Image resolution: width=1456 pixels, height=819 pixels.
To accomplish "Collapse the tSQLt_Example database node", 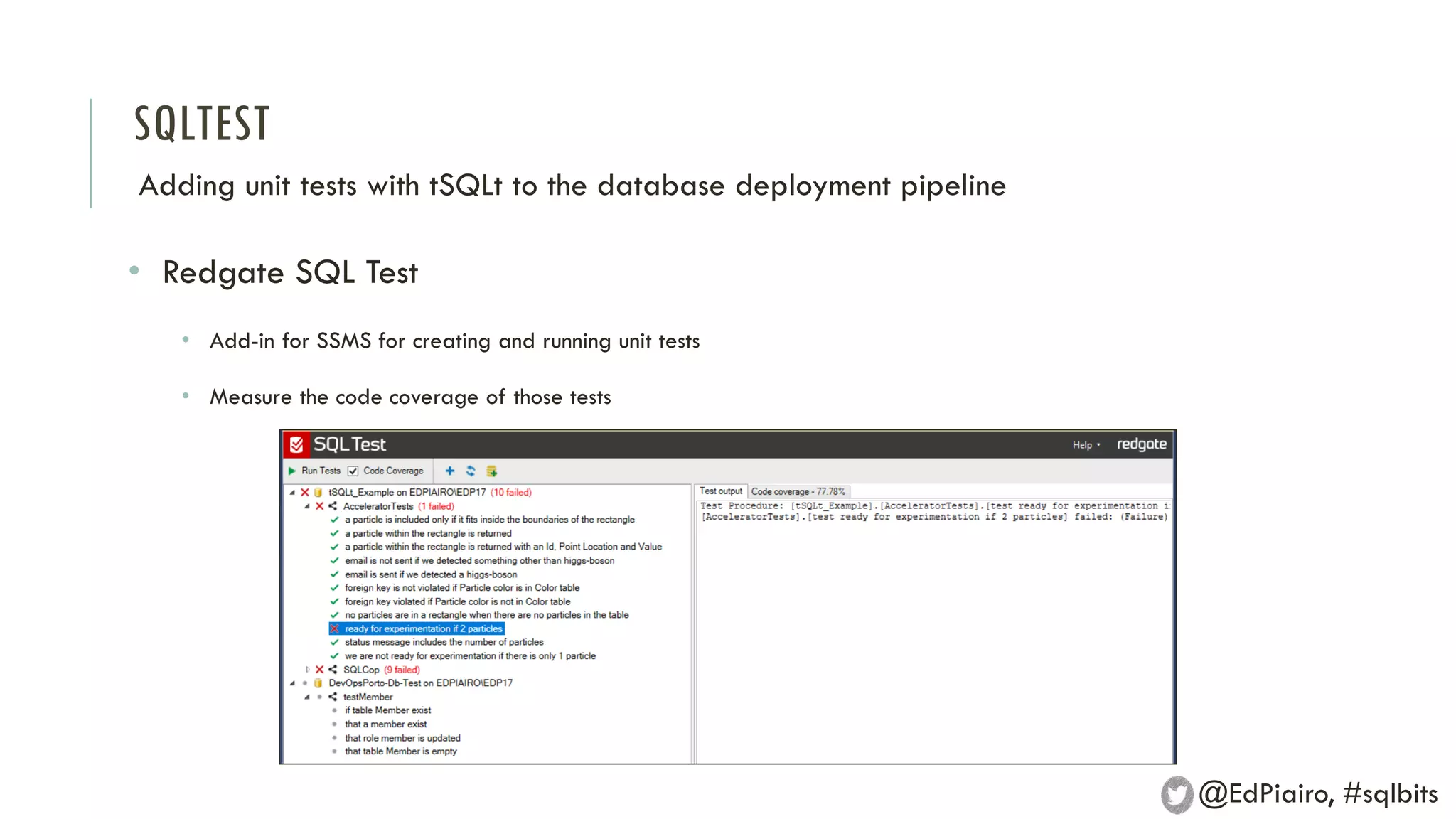I will tap(291, 492).
